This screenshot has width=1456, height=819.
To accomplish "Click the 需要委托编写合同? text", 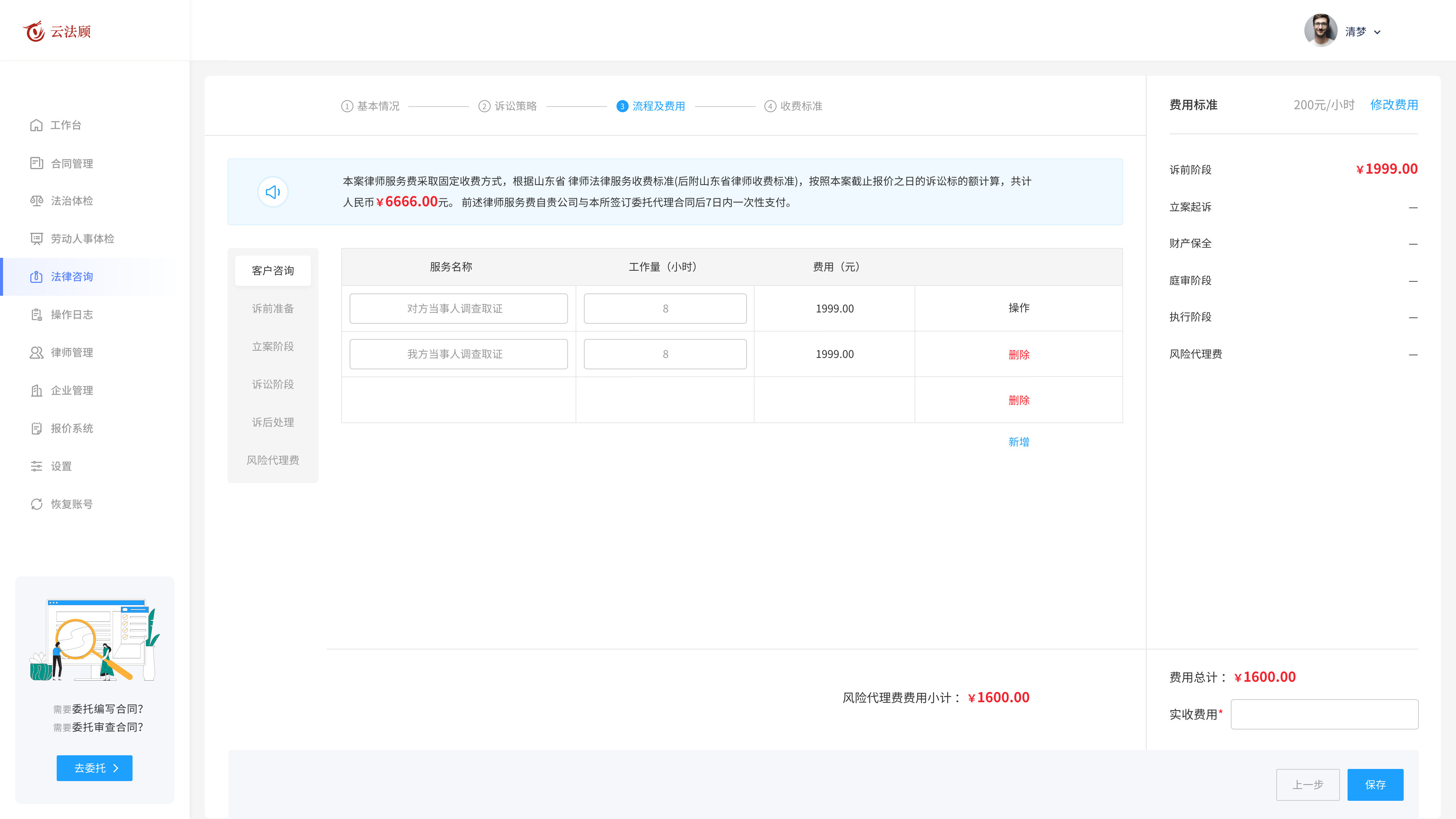I will pyautogui.click(x=98, y=709).
